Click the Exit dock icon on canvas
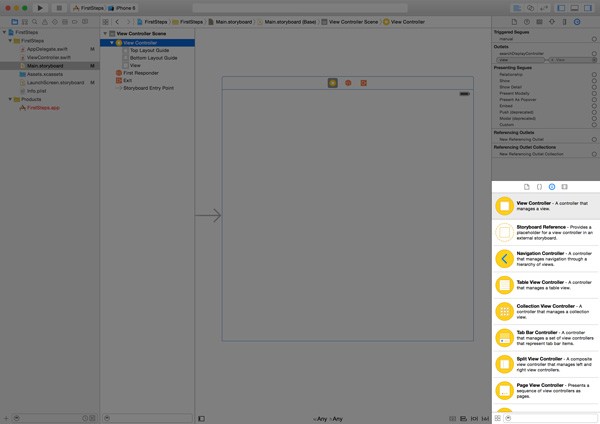The height and width of the screenshot is (424, 600). tap(364, 83)
